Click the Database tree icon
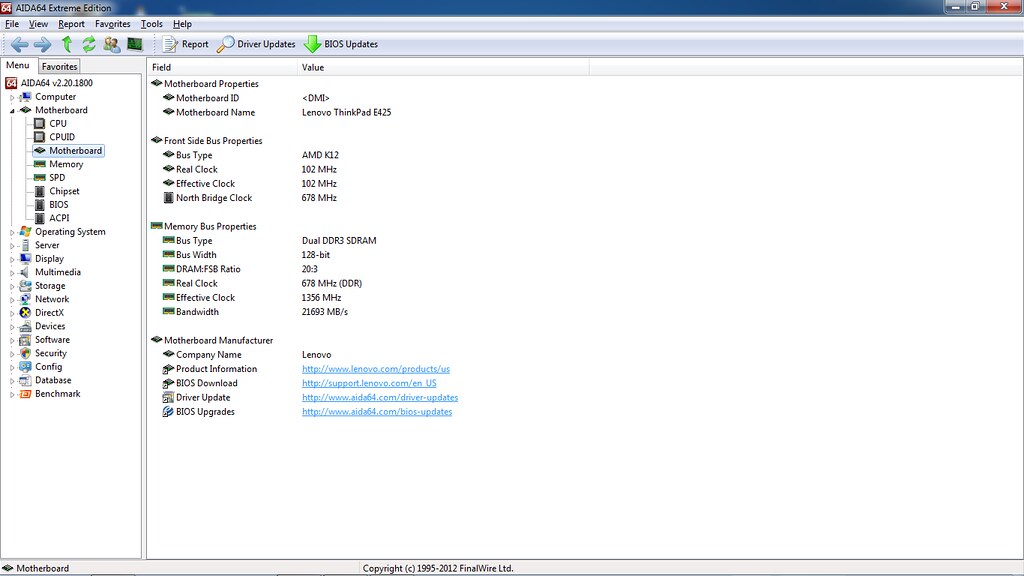Viewport: 1024px width, 576px height. coord(25,380)
